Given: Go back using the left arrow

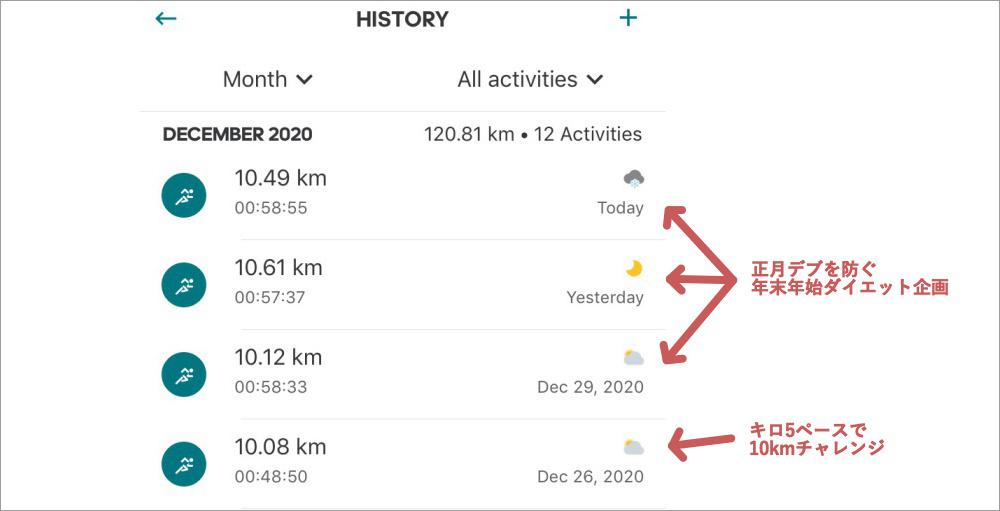Looking at the screenshot, I should 166,19.
